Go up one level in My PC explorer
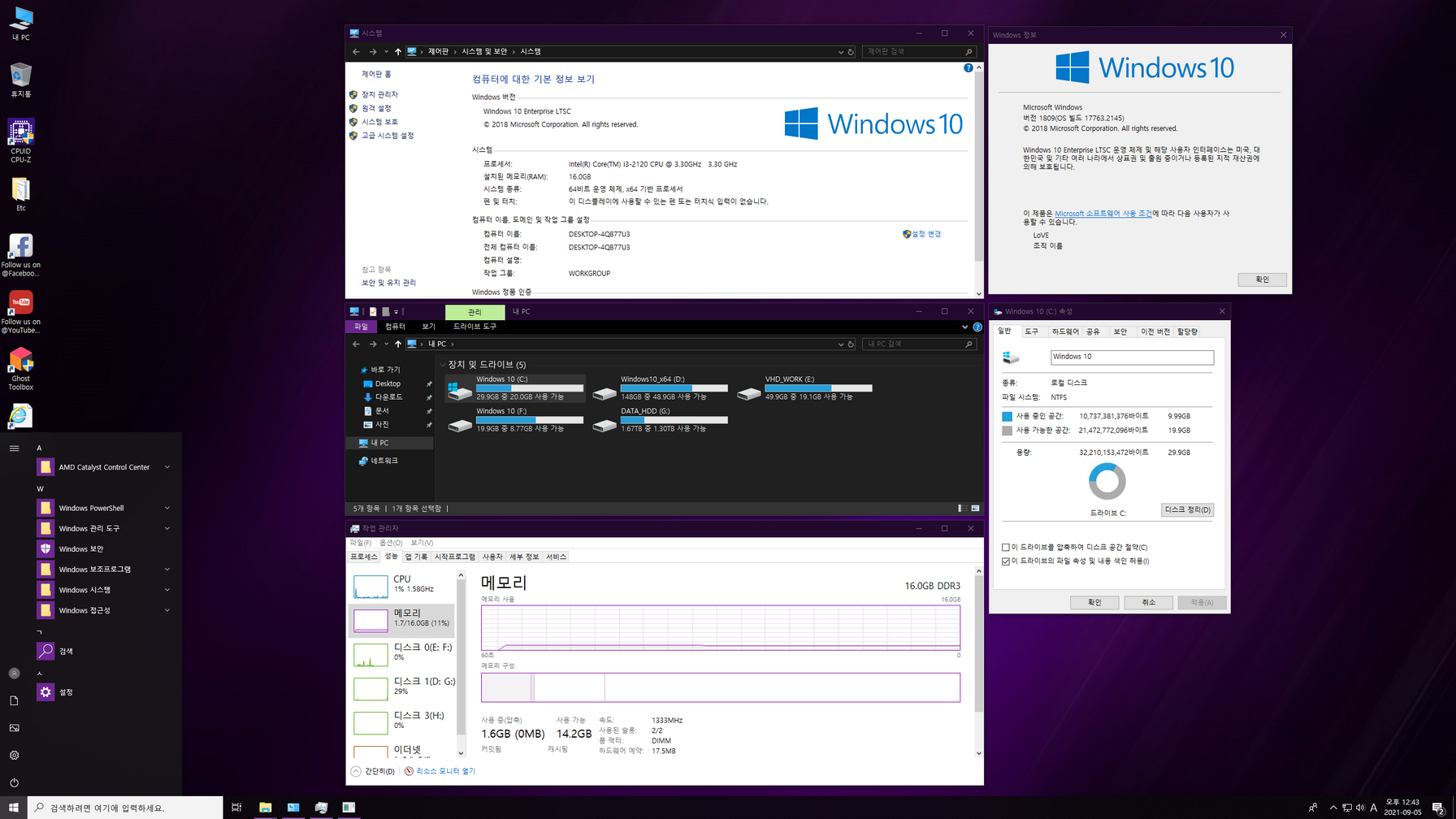 click(x=398, y=344)
